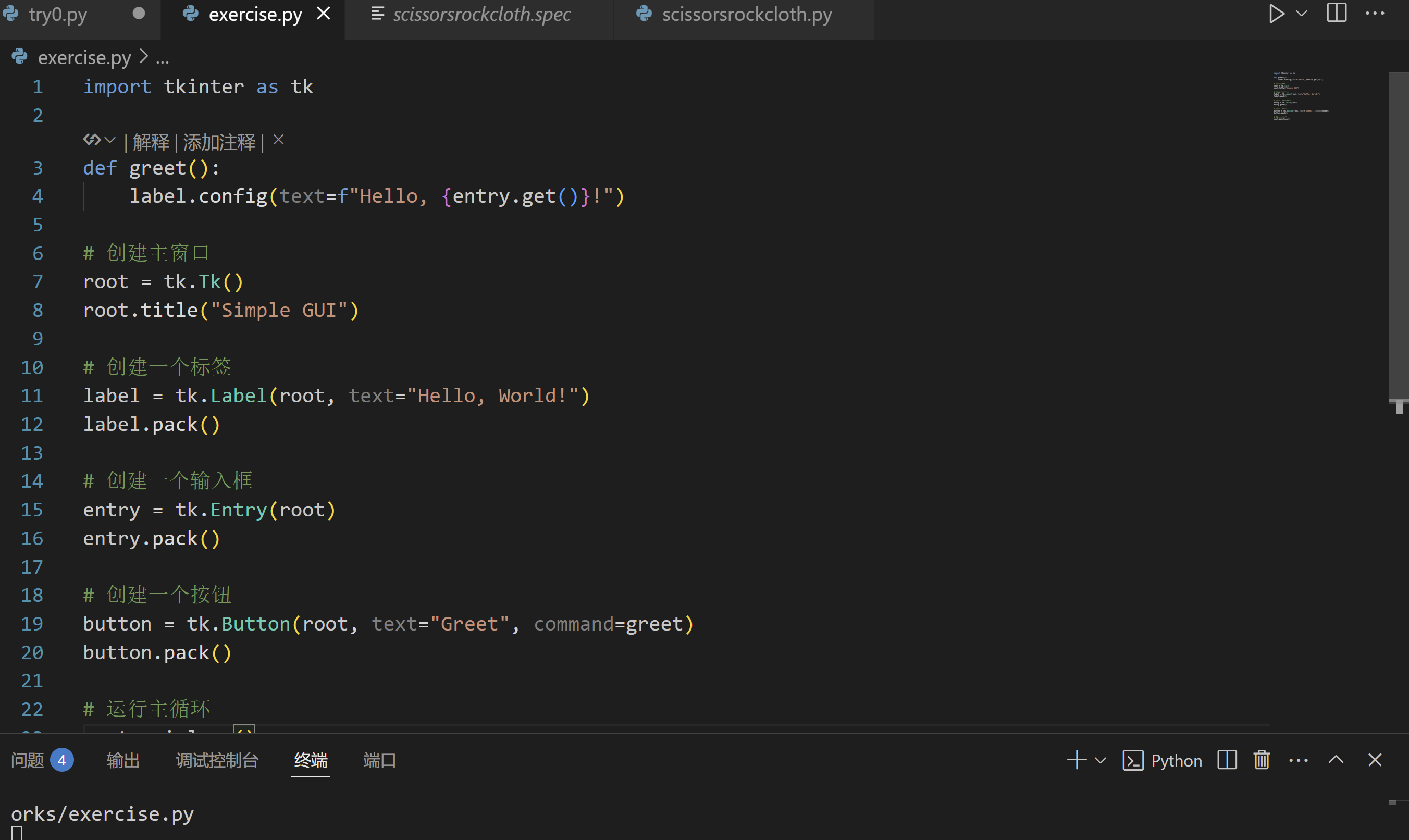1409x840 pixels.
Task: Click 添加注释 code lens link
Action: (219, 142)
